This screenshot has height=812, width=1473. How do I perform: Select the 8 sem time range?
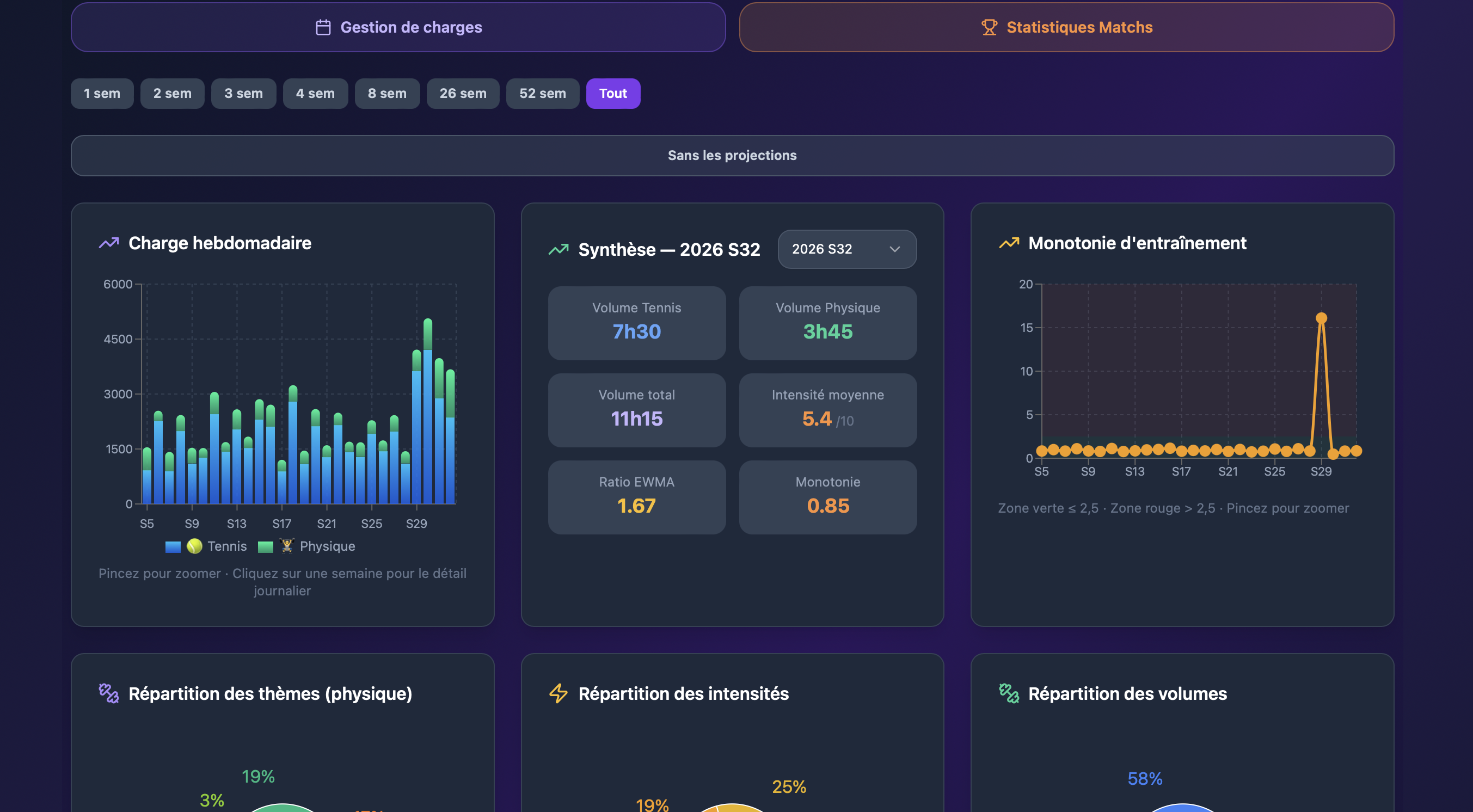tap(387, 93)
